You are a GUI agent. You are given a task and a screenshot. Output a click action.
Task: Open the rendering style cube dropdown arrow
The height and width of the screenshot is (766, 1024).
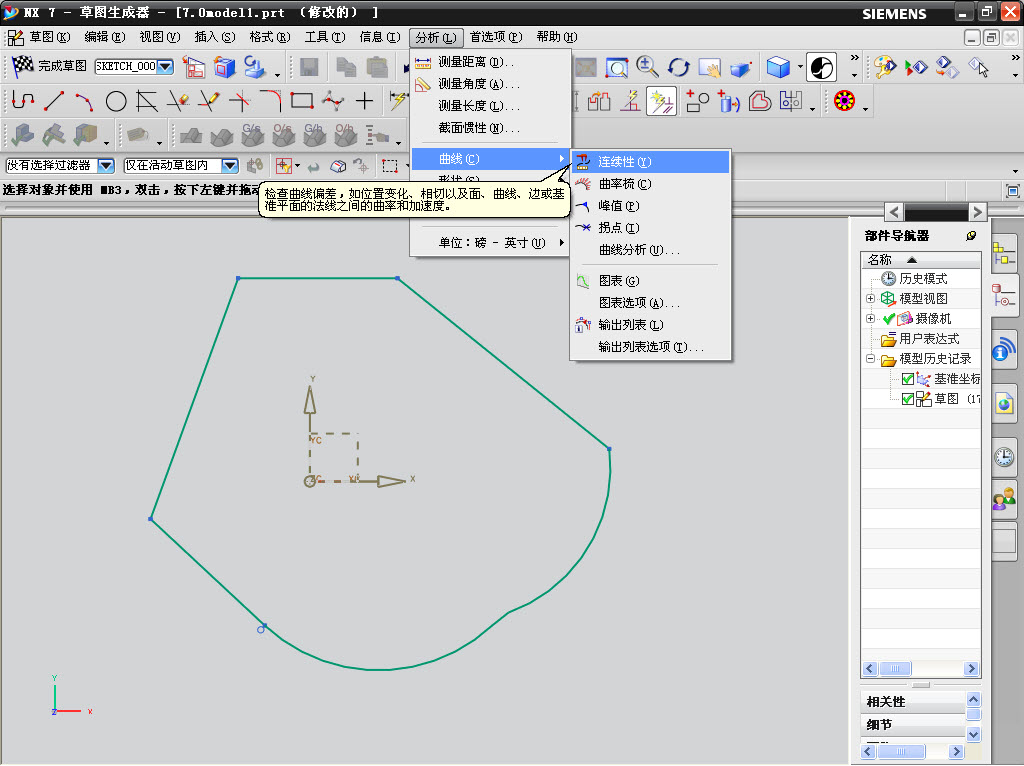click(799, 67)
